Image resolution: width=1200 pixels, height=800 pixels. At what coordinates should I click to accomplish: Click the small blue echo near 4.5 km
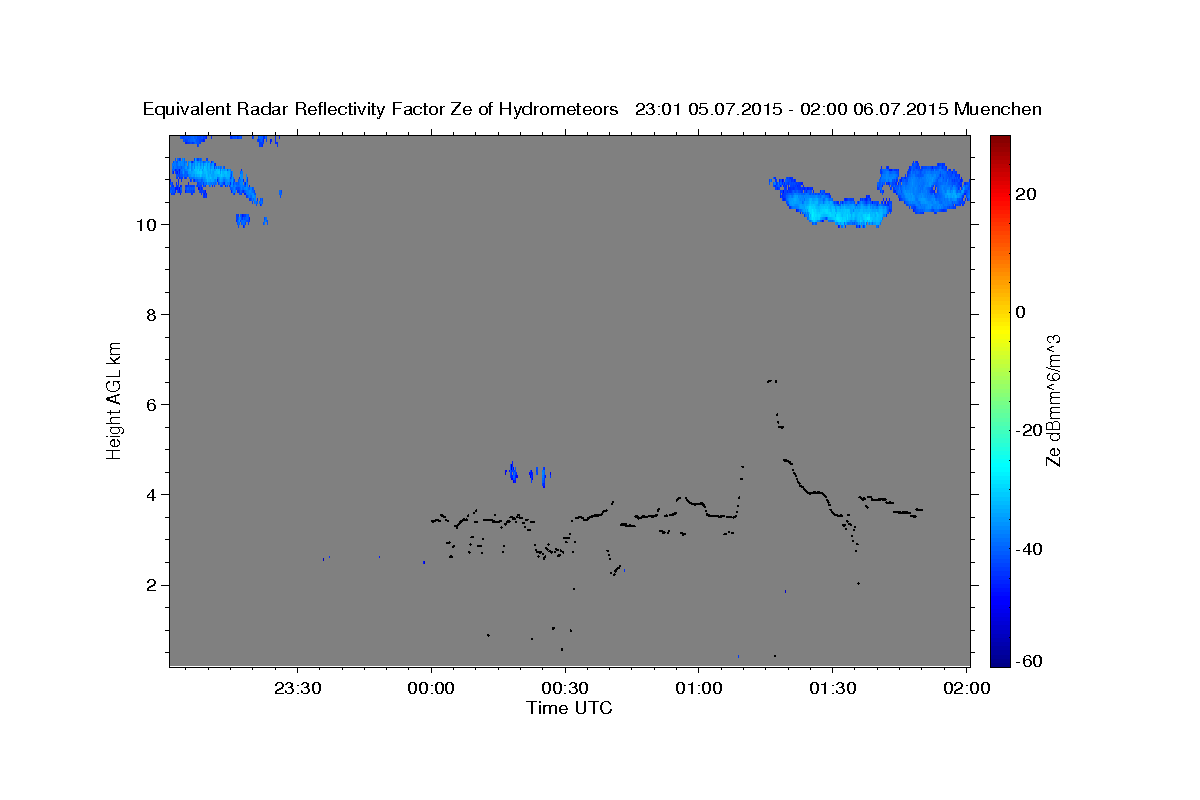click(x=530, y=473)
